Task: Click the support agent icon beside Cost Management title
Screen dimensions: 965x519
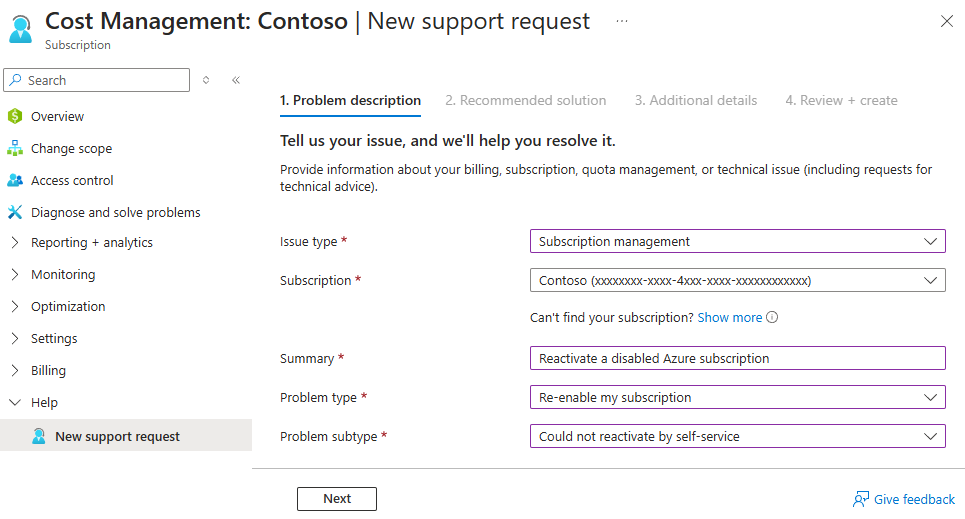Action: coord(21,30)
